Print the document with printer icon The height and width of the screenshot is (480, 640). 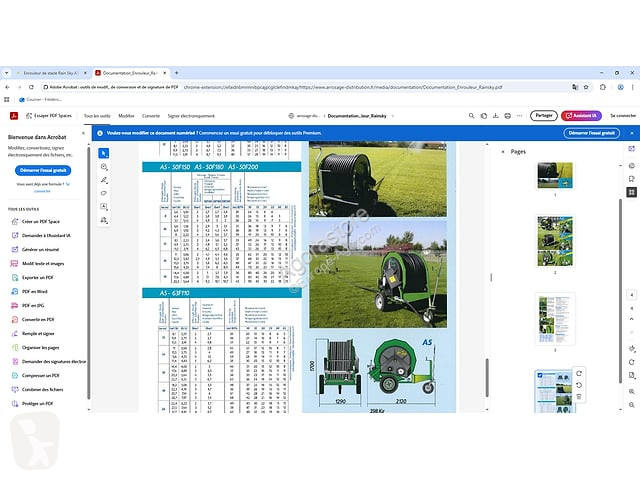507,116
